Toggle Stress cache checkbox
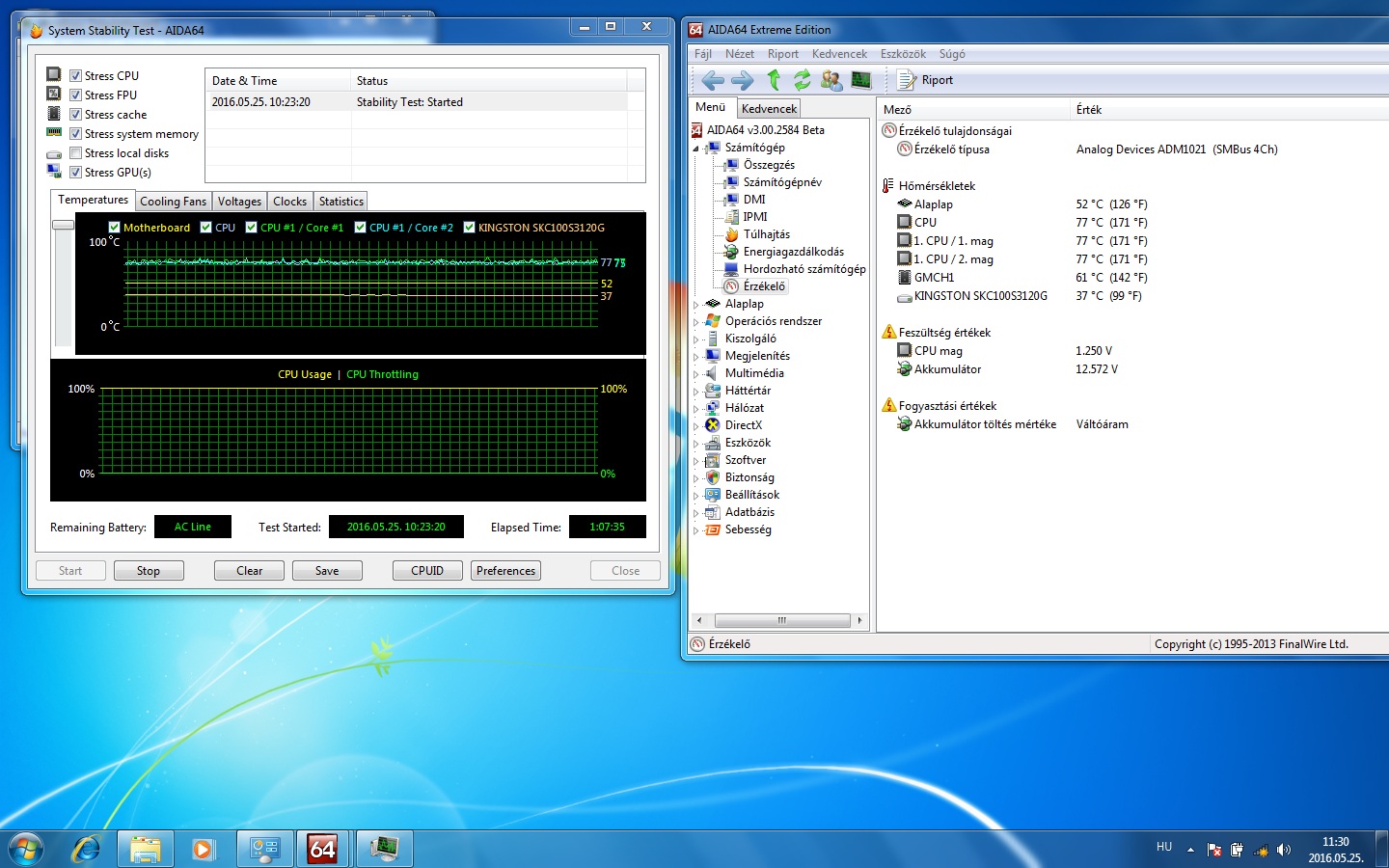 pos(75,115)
